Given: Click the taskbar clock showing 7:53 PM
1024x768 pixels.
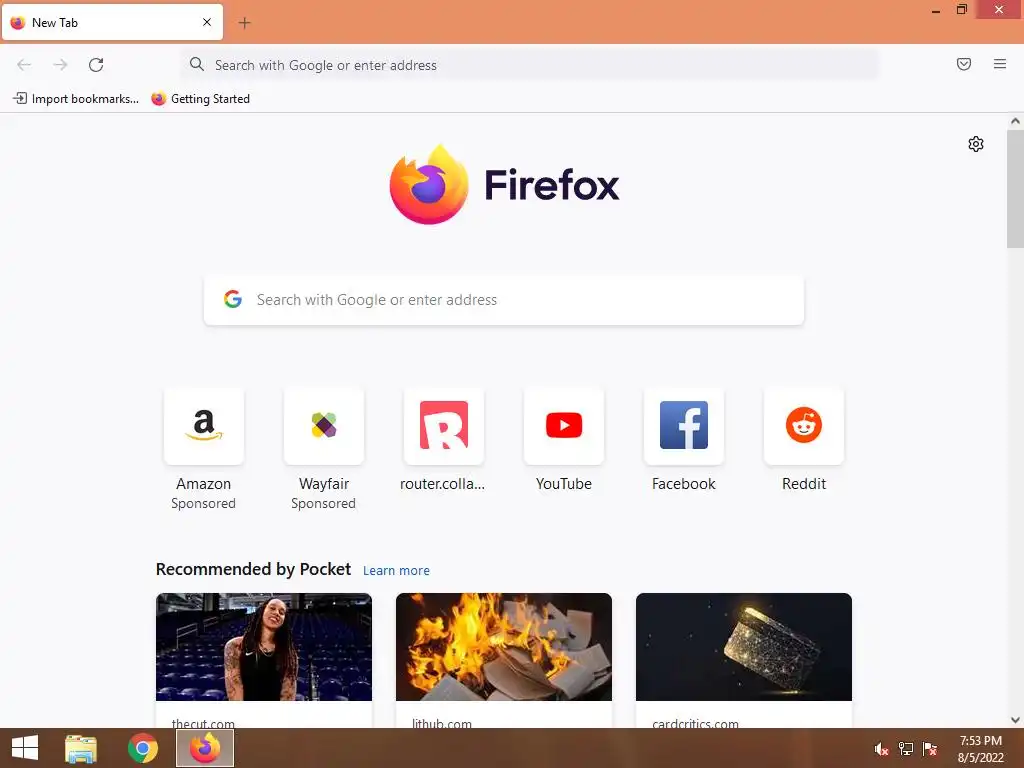Looking at the screenshot, I should 980,749.
